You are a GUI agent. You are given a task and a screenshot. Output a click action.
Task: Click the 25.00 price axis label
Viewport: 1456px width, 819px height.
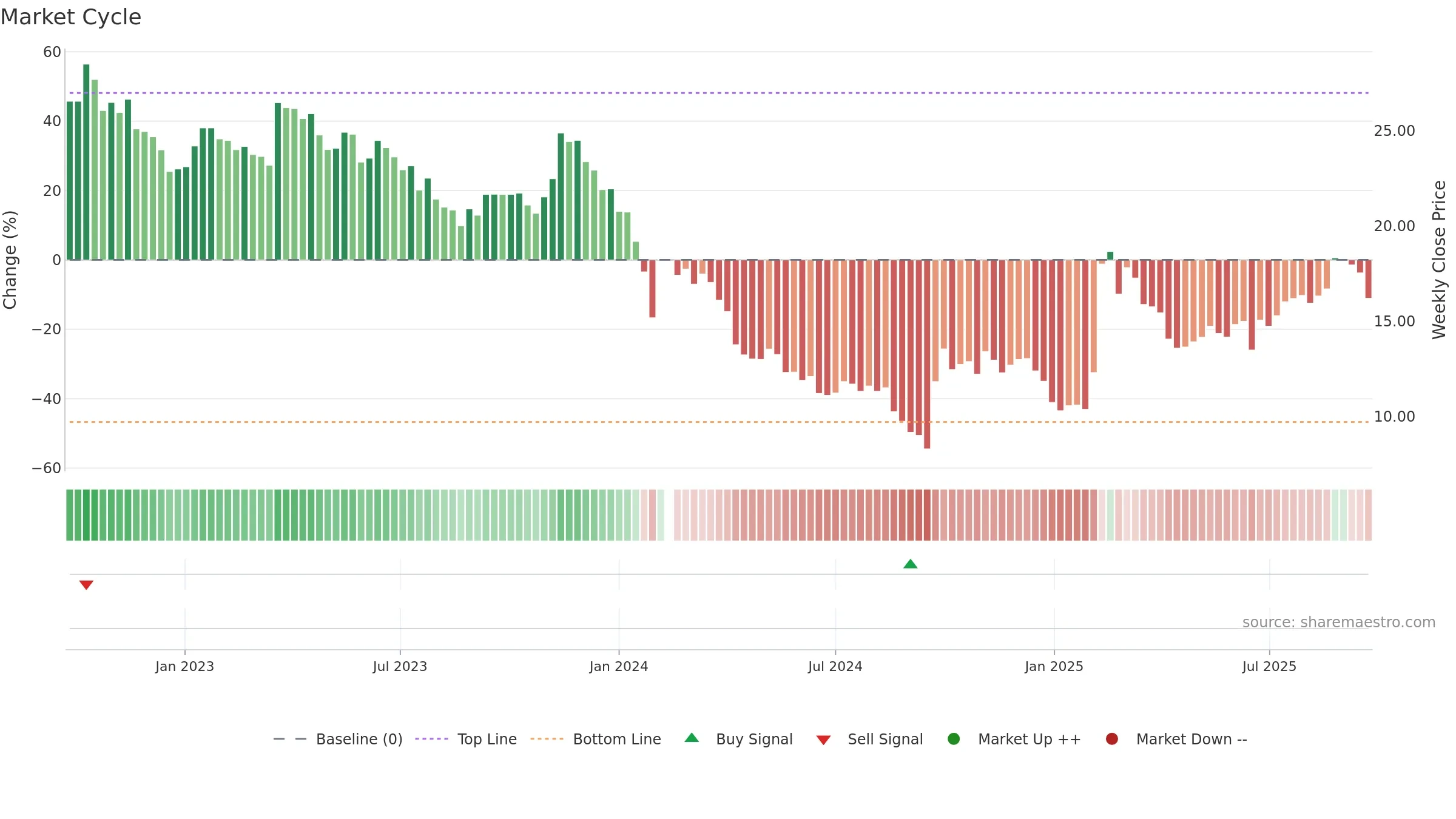click(x=1394, y=130)
